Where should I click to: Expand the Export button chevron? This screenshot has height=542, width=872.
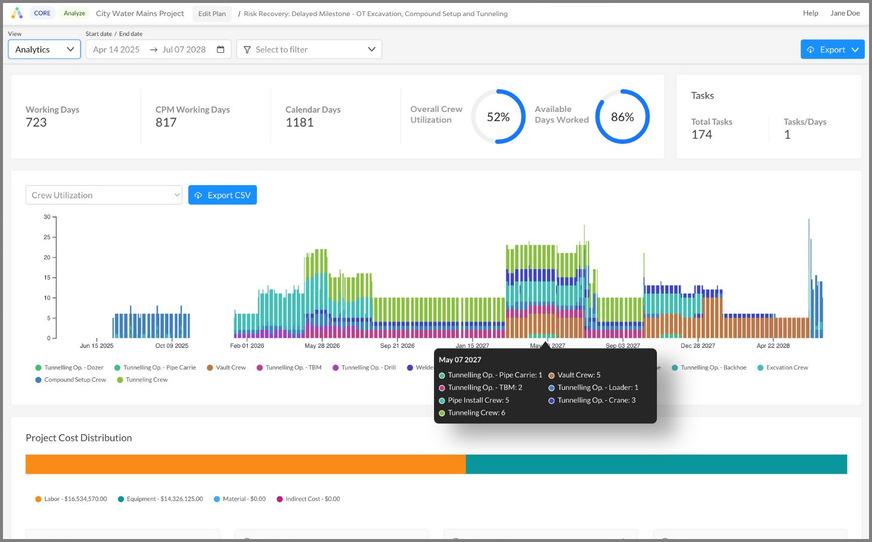point(855,49)
